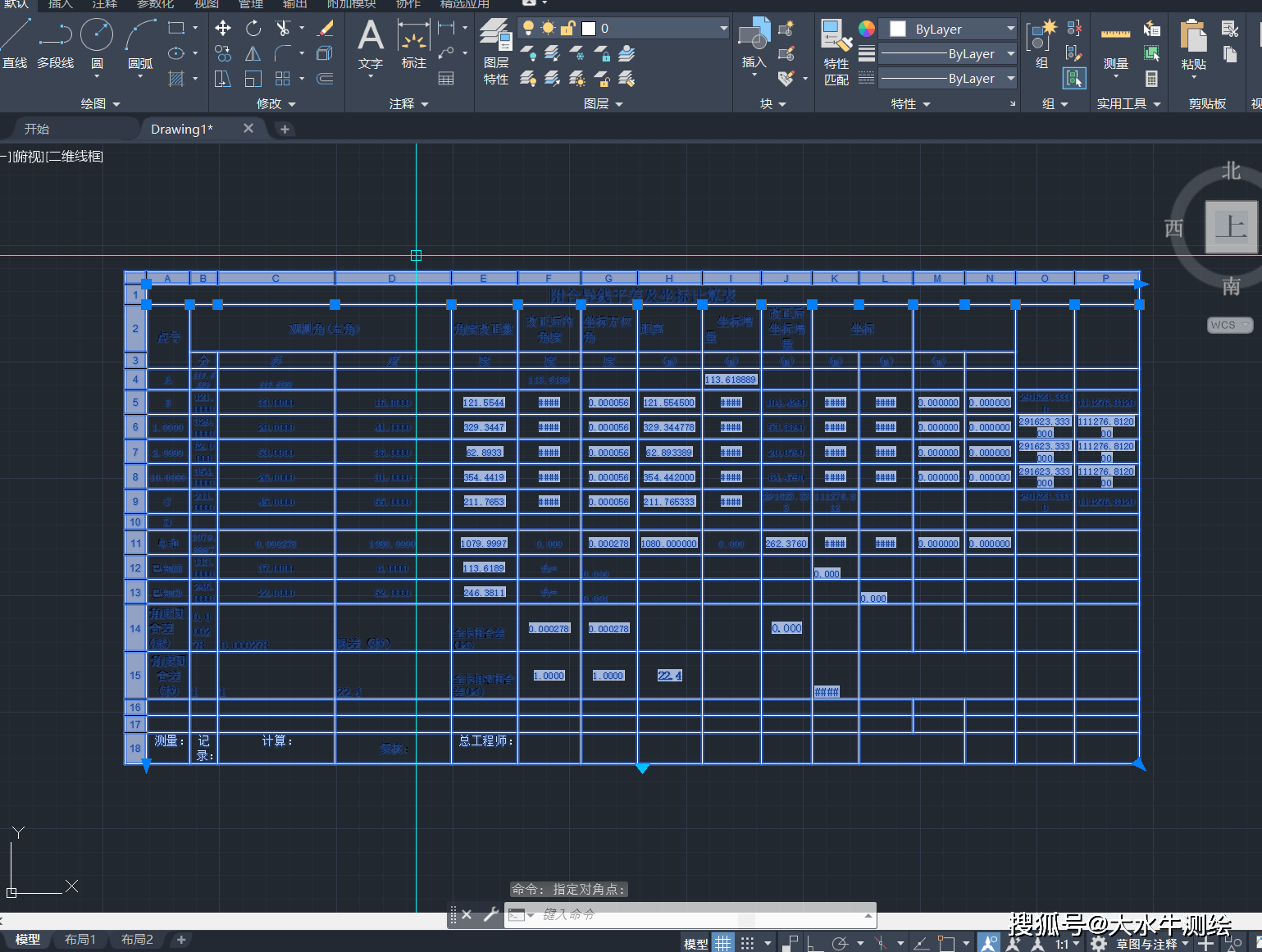Open the Text (文字) tool

pyautogui.click(x=371, y=45)
